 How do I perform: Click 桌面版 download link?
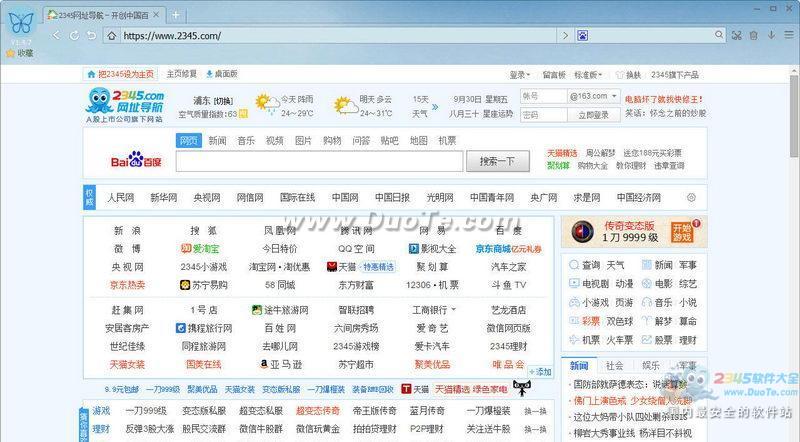click(x=222, y=74)
